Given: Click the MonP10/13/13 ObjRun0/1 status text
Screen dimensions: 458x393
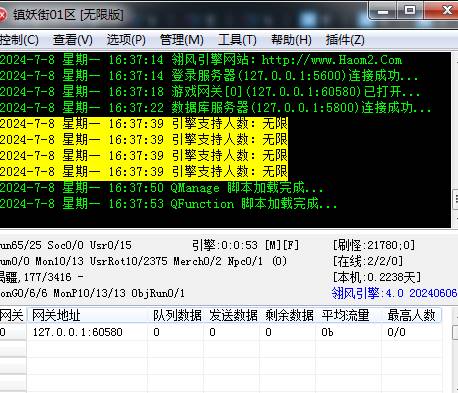Looking at the screenshot, I should point(119,293).
